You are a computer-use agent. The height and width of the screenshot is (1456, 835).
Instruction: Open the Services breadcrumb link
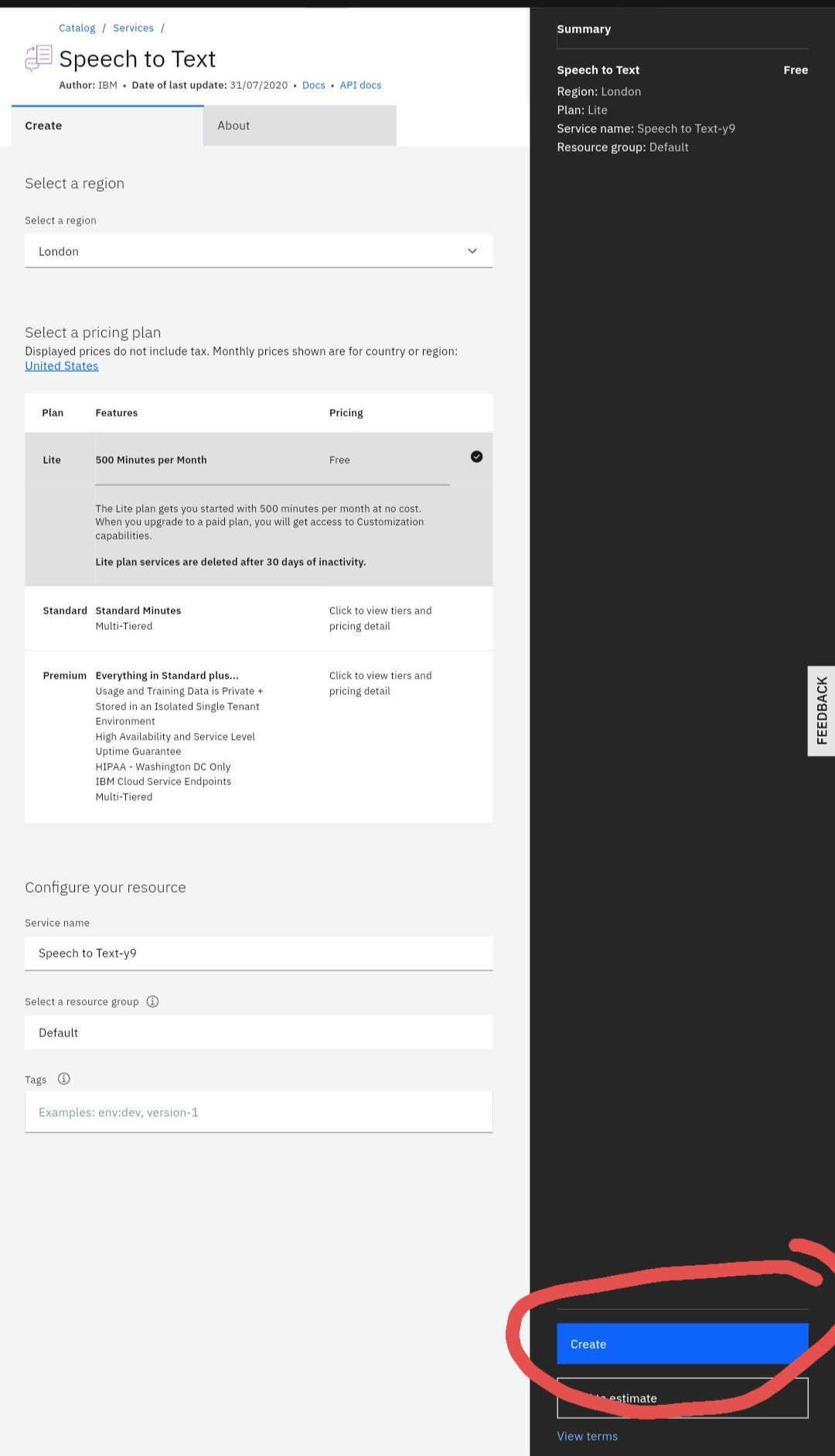pyautogui.click(x=133, y=28)
